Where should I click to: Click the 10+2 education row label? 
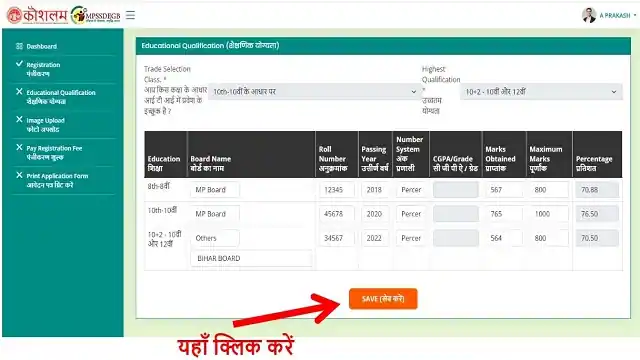click(164, 239)
